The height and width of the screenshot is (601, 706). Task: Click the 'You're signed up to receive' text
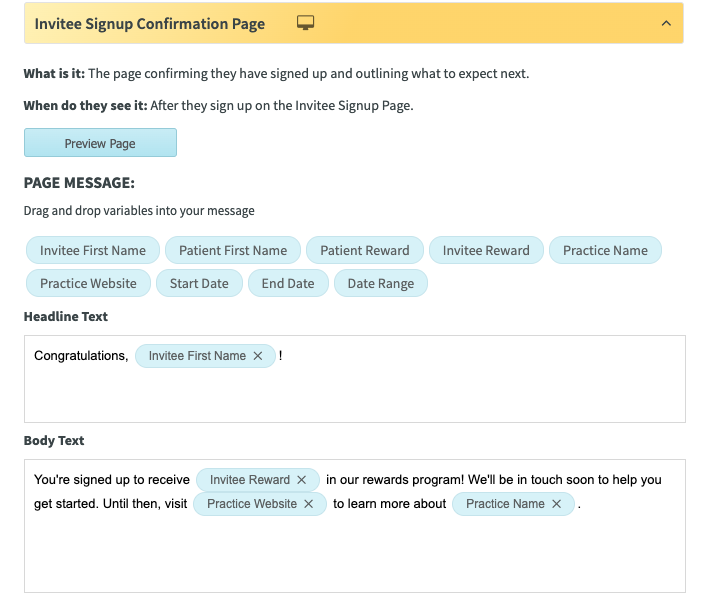112,480
